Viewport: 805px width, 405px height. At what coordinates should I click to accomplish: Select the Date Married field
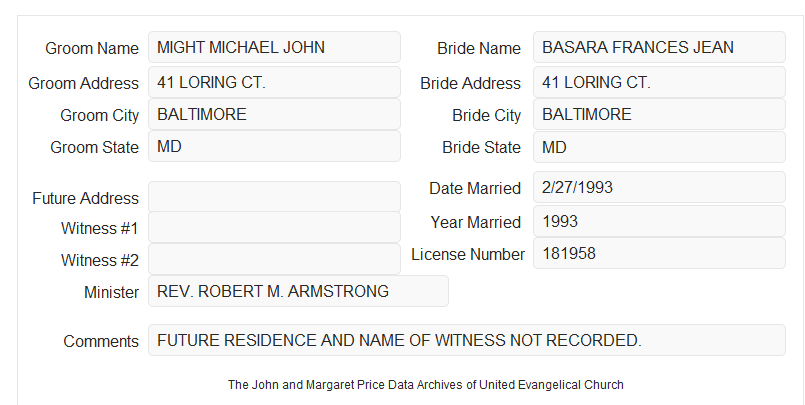pos(659,187)
